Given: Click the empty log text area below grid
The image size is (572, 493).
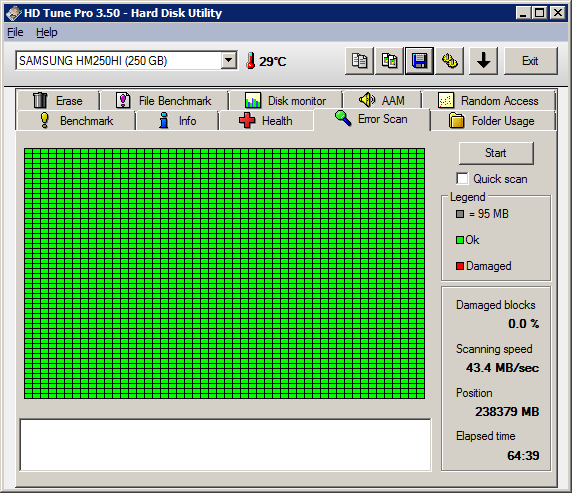Looking at the screenshot, I should point(225,445).
